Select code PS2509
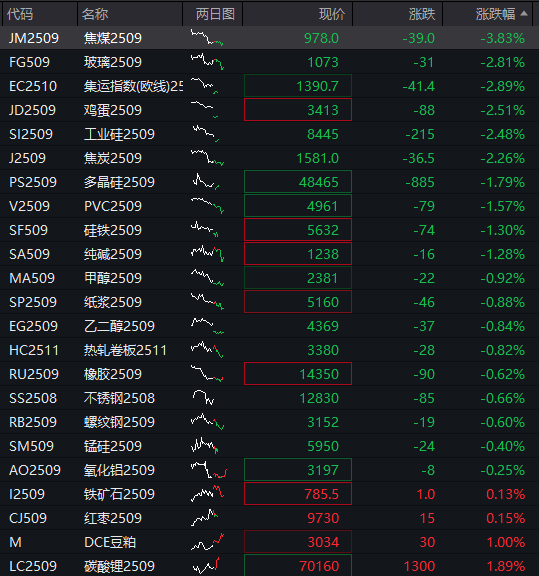Image resolution: width=539 pixels, height=576 pixels. (x=33, y=182)
